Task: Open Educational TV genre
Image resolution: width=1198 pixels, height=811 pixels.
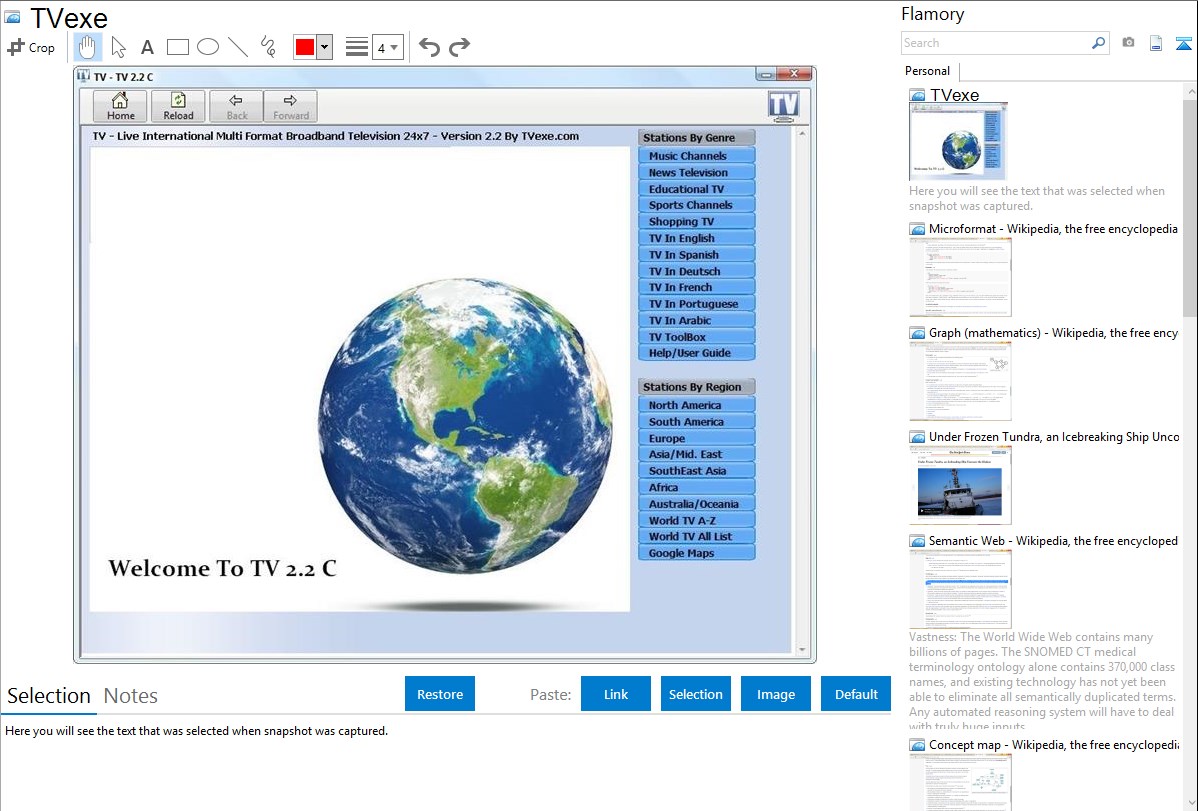Action: pos(696,189)
